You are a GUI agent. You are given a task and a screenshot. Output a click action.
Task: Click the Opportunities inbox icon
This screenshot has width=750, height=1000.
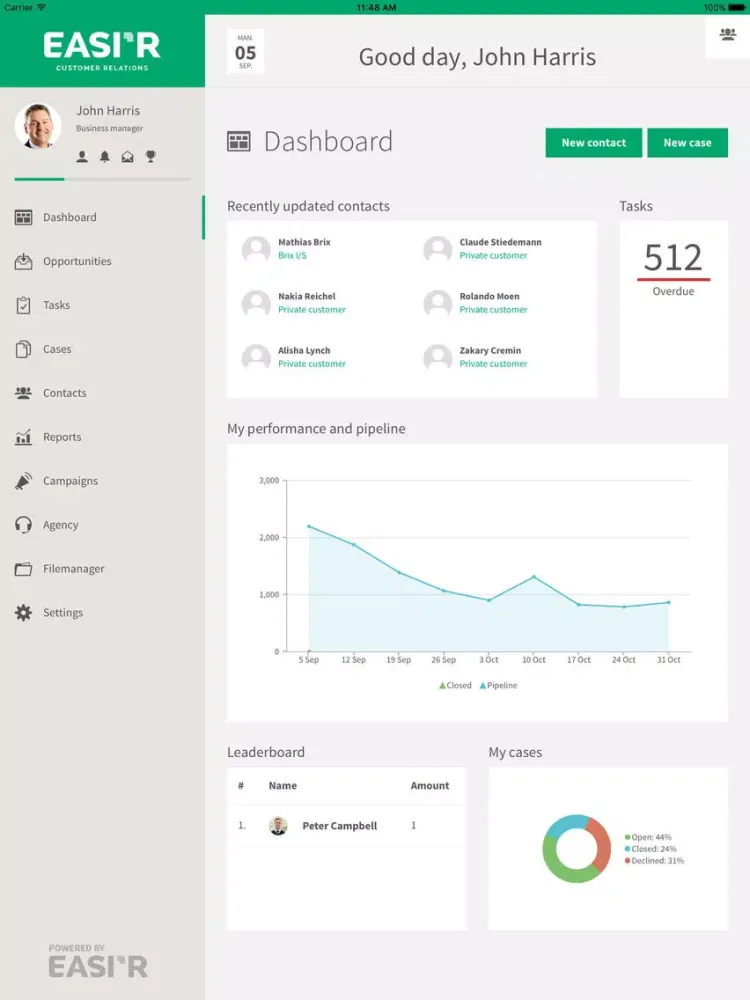click(24, 261)
